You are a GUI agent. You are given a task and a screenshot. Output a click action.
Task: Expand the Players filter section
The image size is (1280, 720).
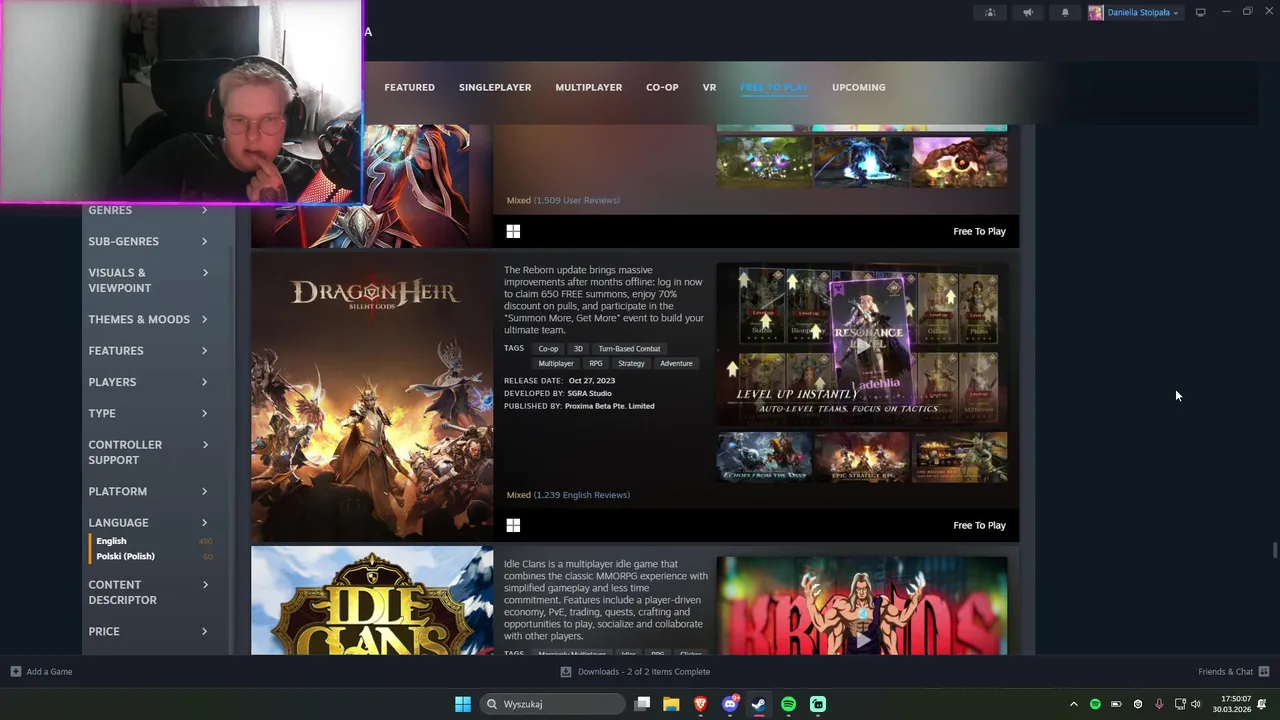coord(148,382)
